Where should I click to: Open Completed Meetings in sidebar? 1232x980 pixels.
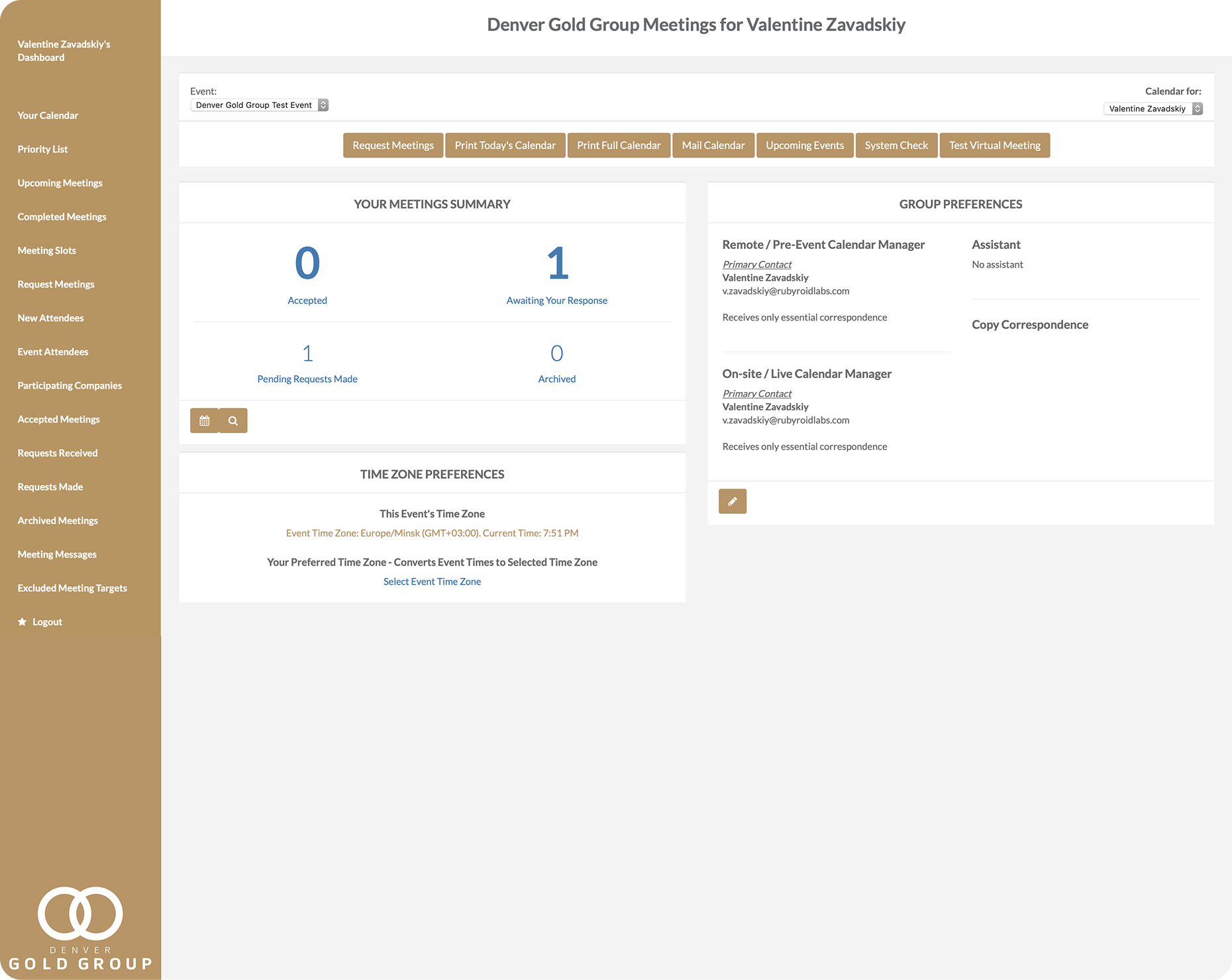[62, 217]
